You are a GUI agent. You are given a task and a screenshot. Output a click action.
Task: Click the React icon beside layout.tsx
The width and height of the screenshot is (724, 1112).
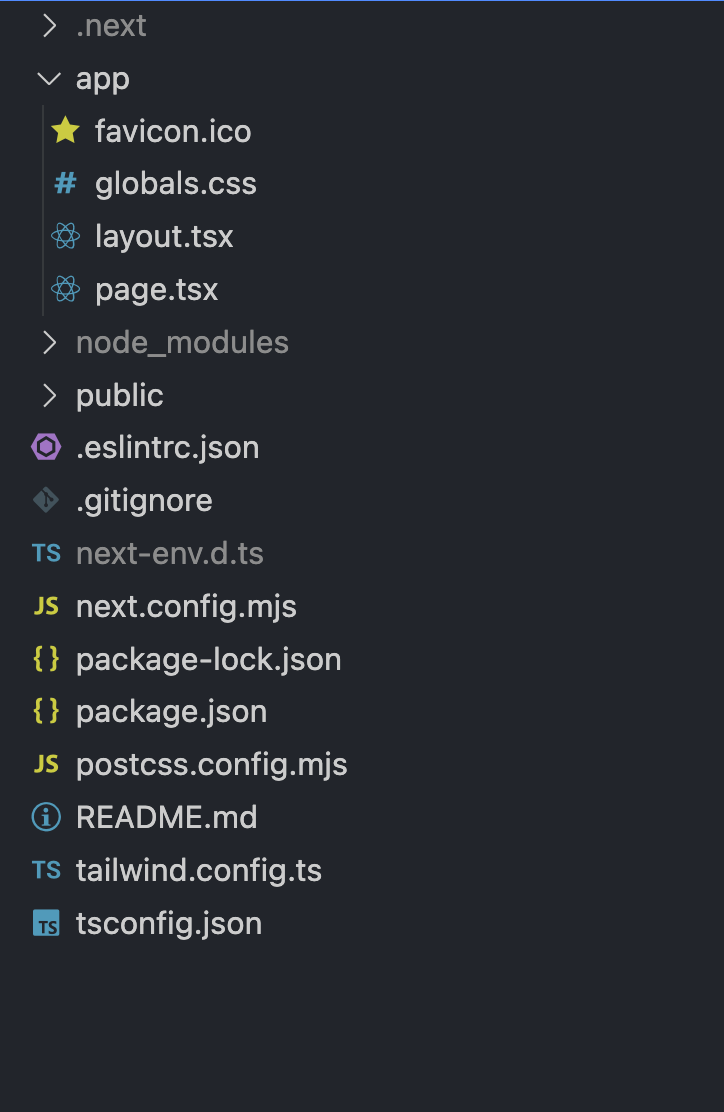click(64, 236)
